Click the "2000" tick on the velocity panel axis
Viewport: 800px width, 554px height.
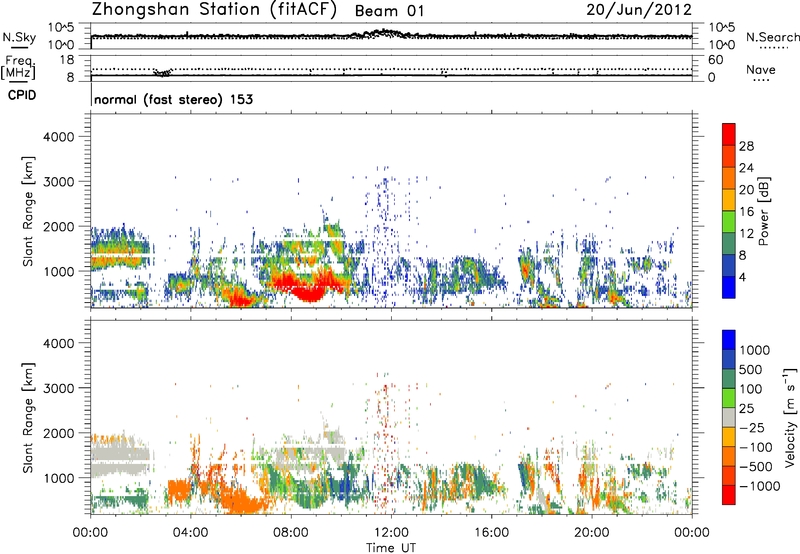click(58, 433)
